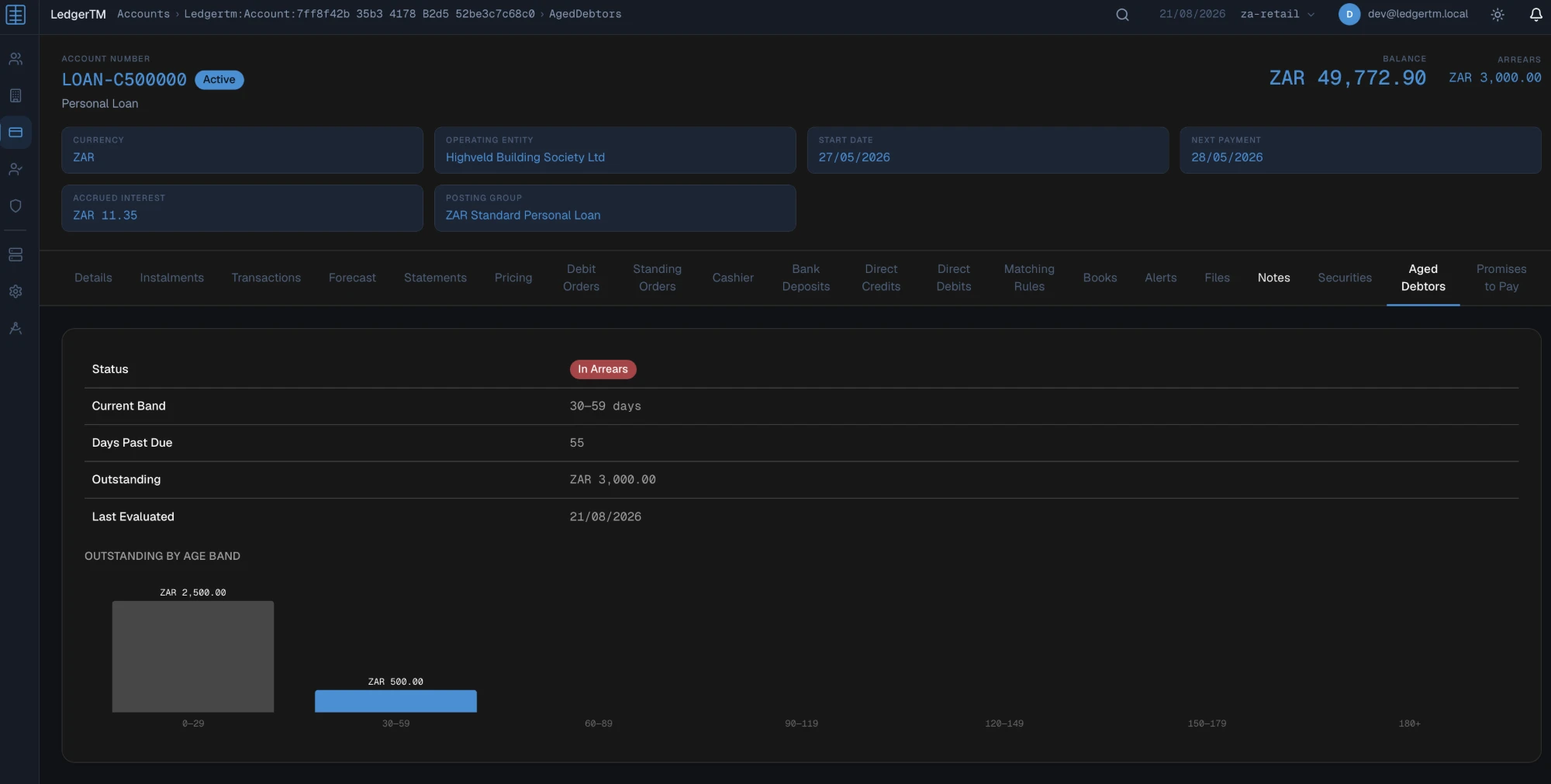Open the customers (people) sidebar icon
This screenshot has width=1551, height=784.
click(16, 59)
